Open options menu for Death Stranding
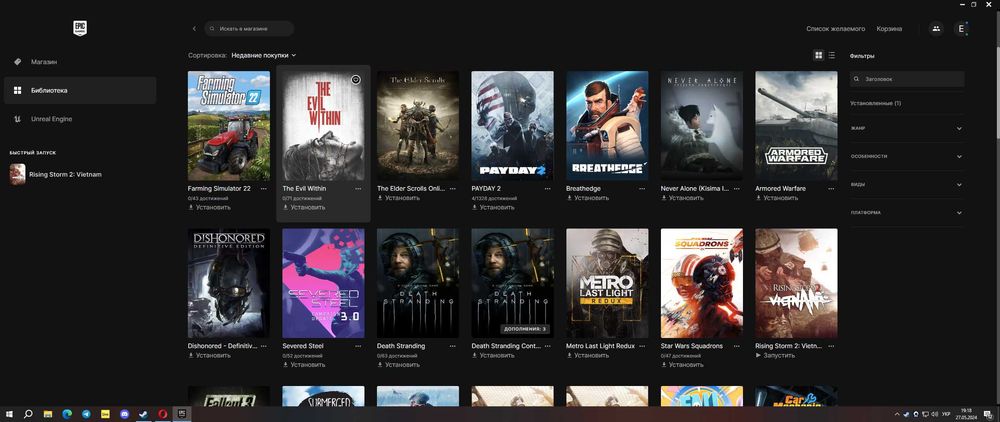 [x=452, y=346]
